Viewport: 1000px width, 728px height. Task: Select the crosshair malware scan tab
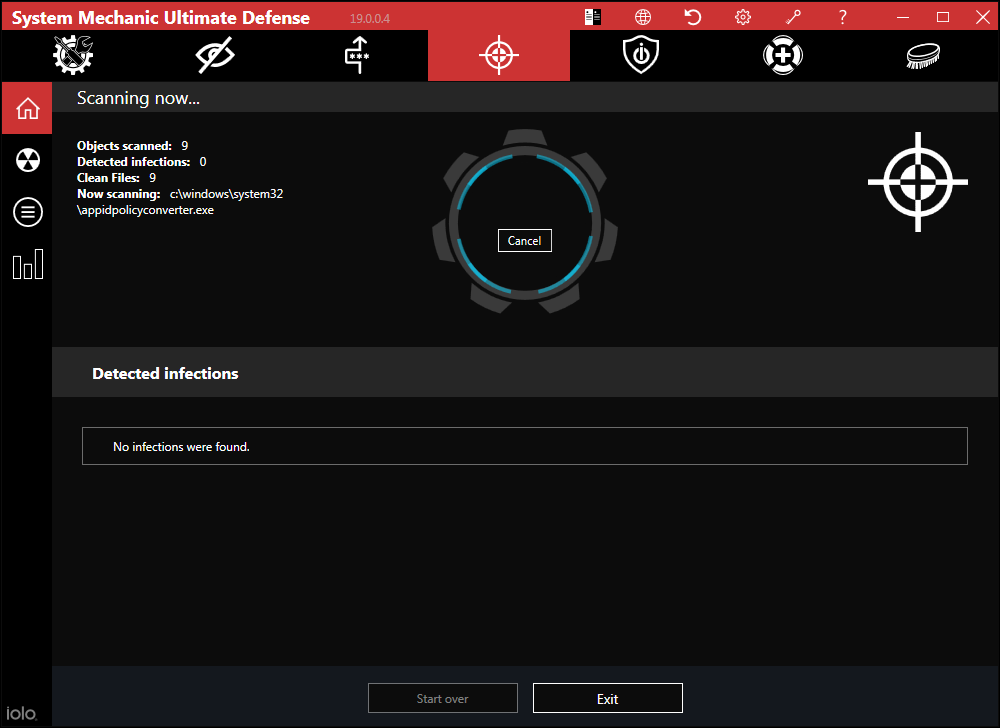pyautogui.click(x=499, y=55)
